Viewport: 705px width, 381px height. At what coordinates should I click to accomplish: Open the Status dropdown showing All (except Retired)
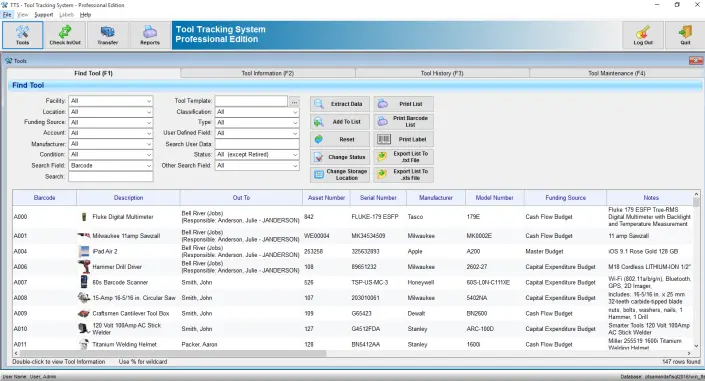(257, 154)
